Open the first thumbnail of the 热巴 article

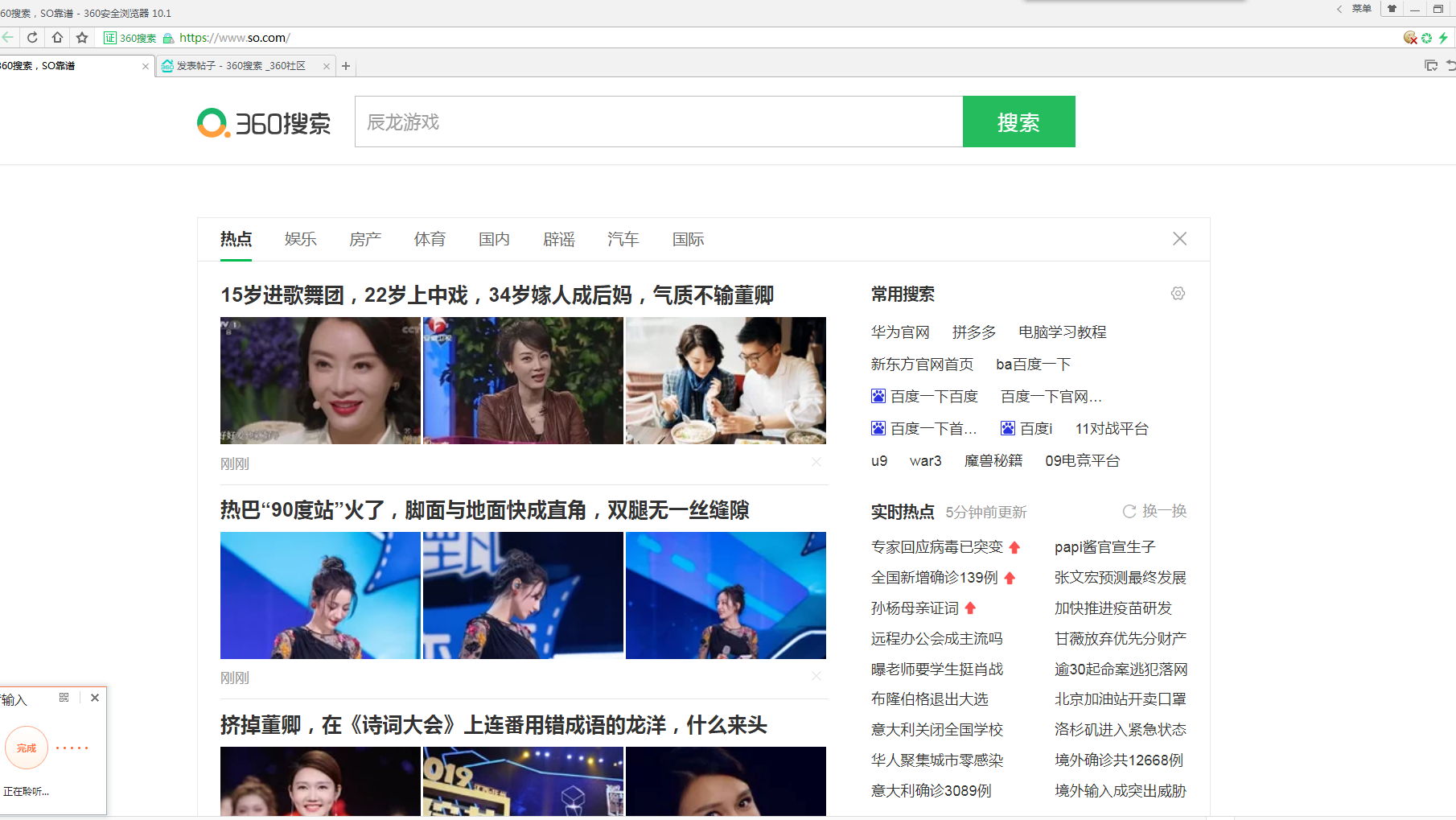click(320, 595)
